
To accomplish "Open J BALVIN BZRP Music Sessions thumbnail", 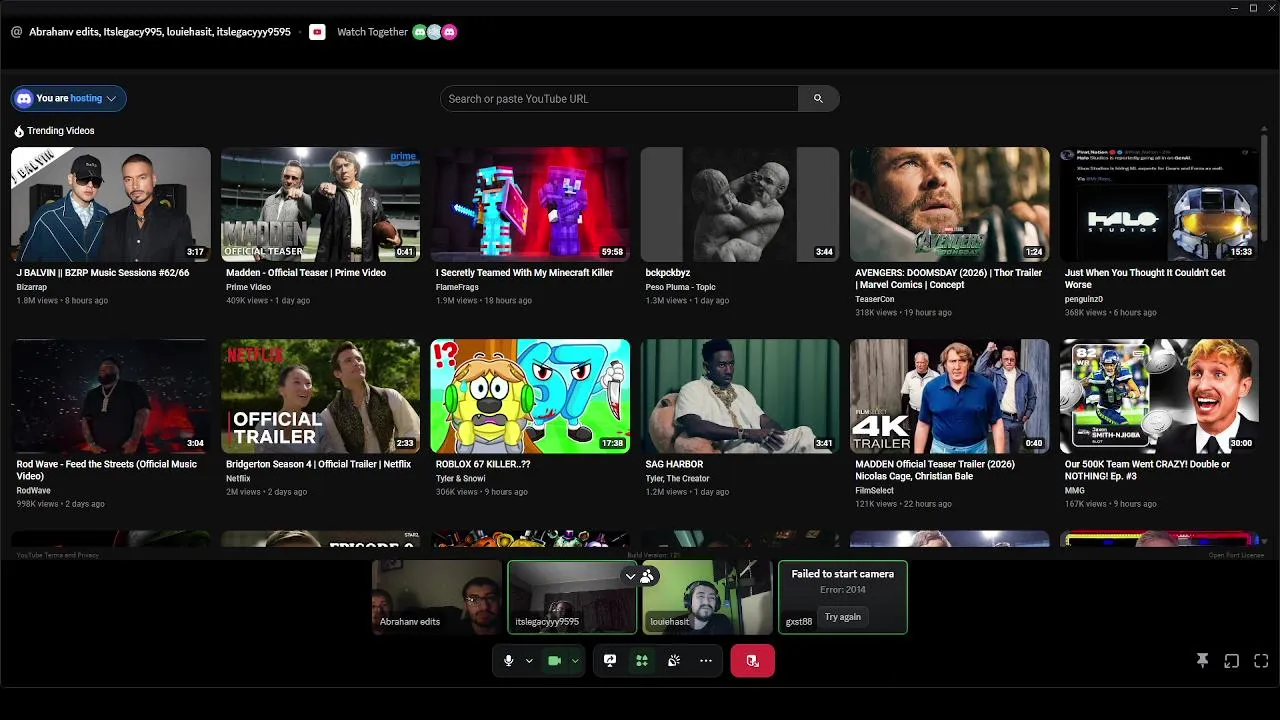I will tap(111, 205).
